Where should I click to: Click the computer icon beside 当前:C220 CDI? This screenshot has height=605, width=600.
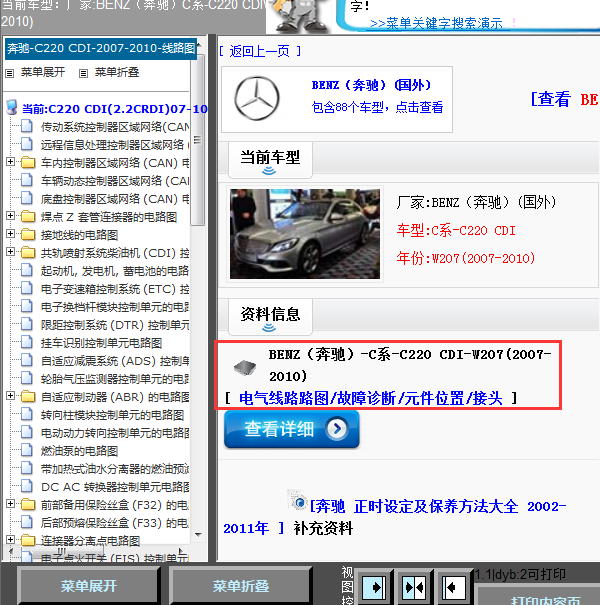coord(12,108)
